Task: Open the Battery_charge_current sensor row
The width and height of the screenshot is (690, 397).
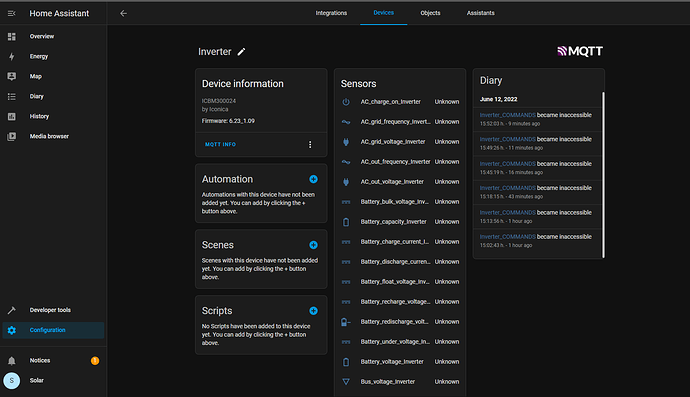Action: tap(400, 242)
